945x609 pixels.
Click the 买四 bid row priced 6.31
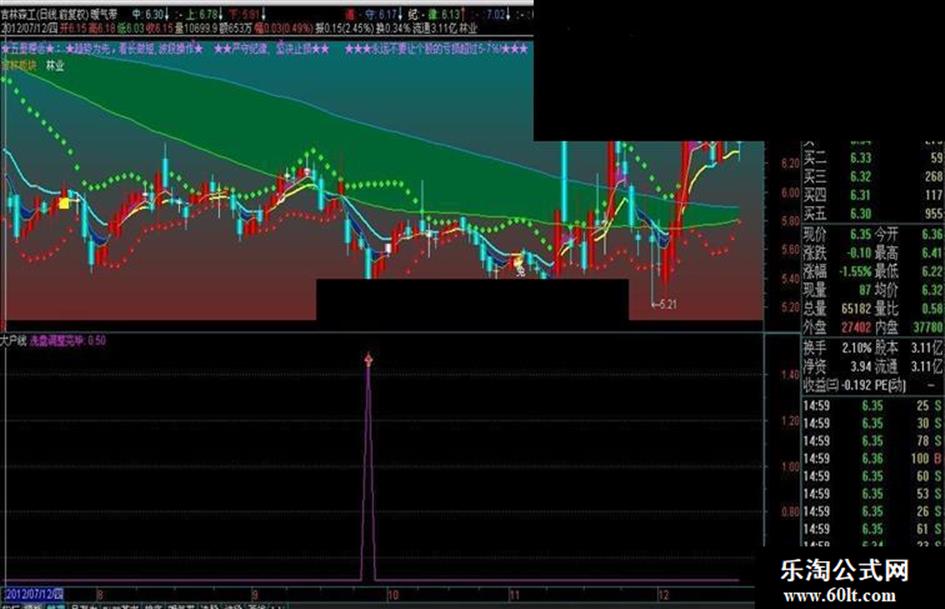pyautogui.click(x=873, y=195)
